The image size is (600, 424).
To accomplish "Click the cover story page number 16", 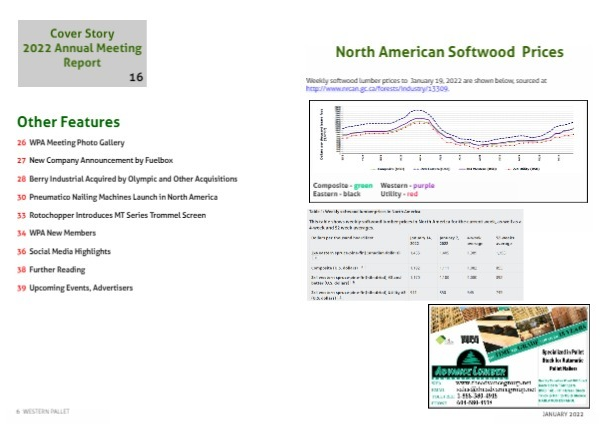I will point(136,77).
